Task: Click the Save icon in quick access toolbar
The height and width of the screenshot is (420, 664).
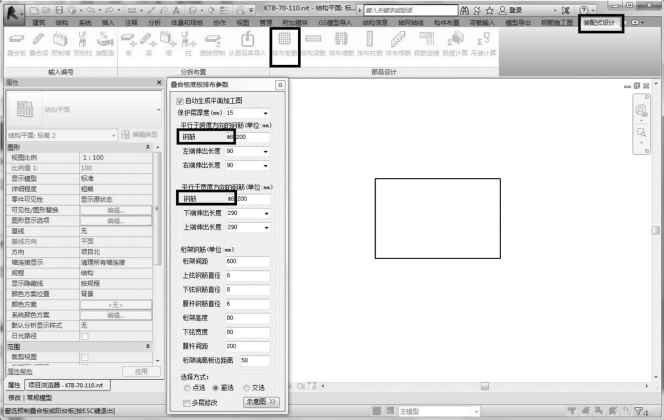Action: click(x=59, y=10)
